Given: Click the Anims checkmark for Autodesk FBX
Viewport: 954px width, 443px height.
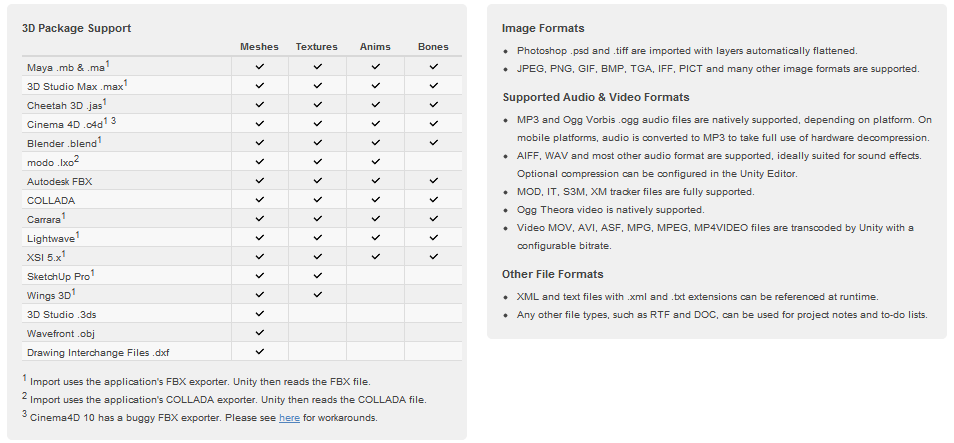Looking at the screenshot, I should [x=375, y=181].
